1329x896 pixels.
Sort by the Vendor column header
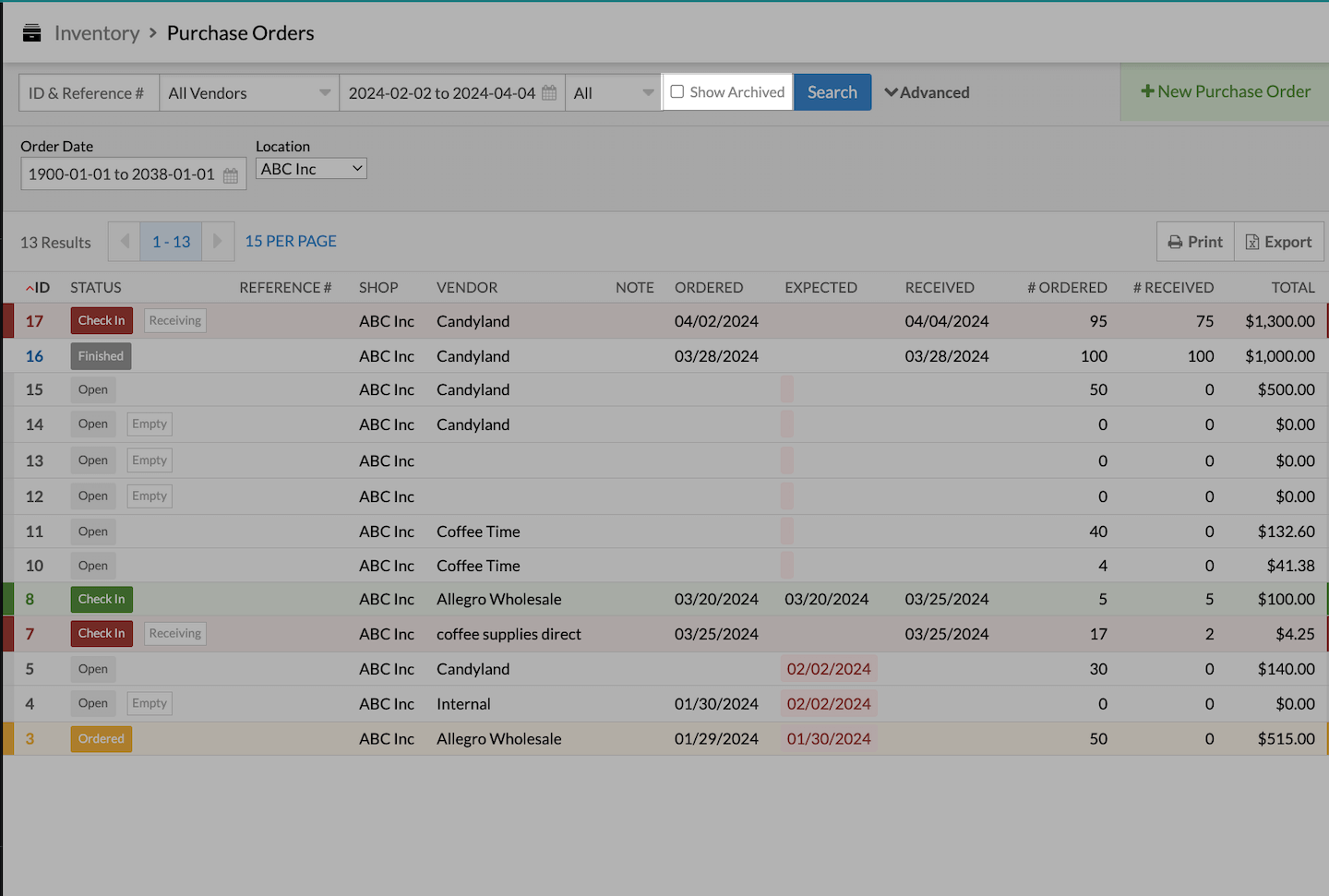[467, 288]
